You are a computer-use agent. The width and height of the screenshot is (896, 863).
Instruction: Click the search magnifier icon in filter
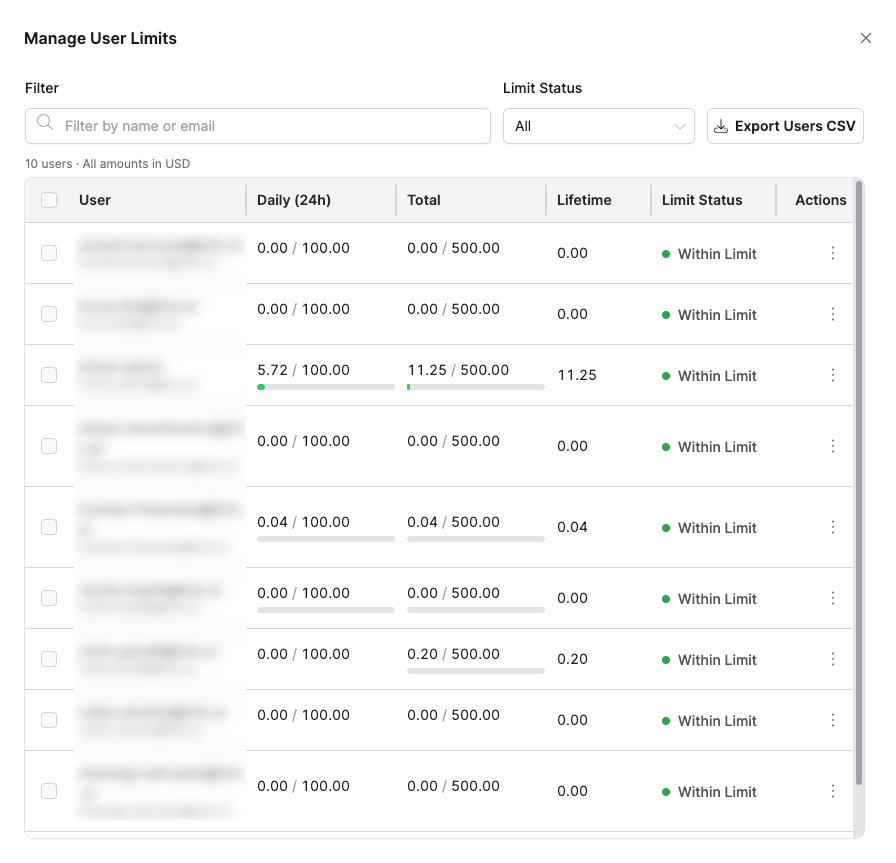click(45, 122)
